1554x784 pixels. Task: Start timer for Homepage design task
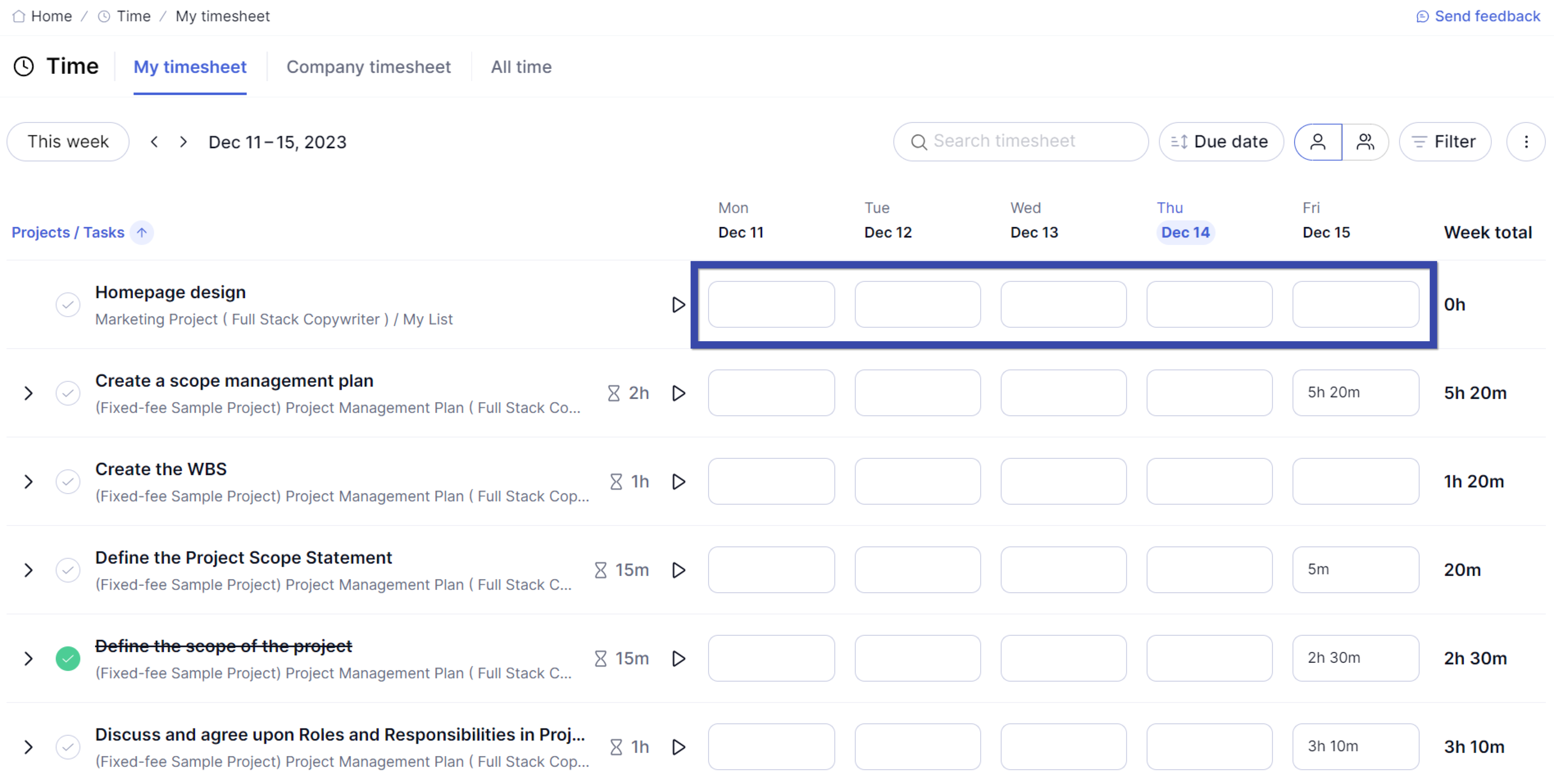pos(678,305)
